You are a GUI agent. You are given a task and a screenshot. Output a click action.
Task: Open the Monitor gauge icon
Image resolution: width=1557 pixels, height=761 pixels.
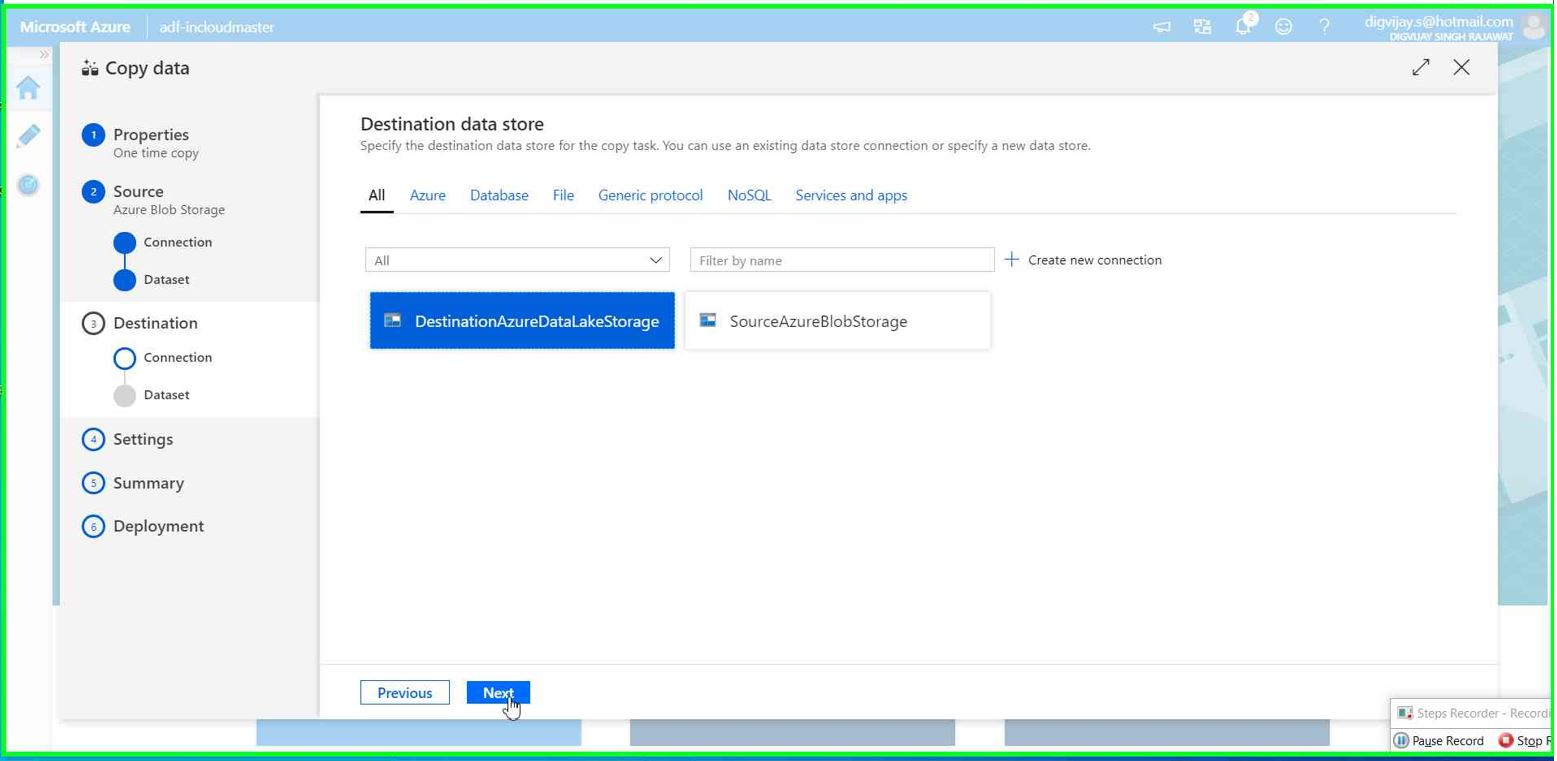coord(28,185)
